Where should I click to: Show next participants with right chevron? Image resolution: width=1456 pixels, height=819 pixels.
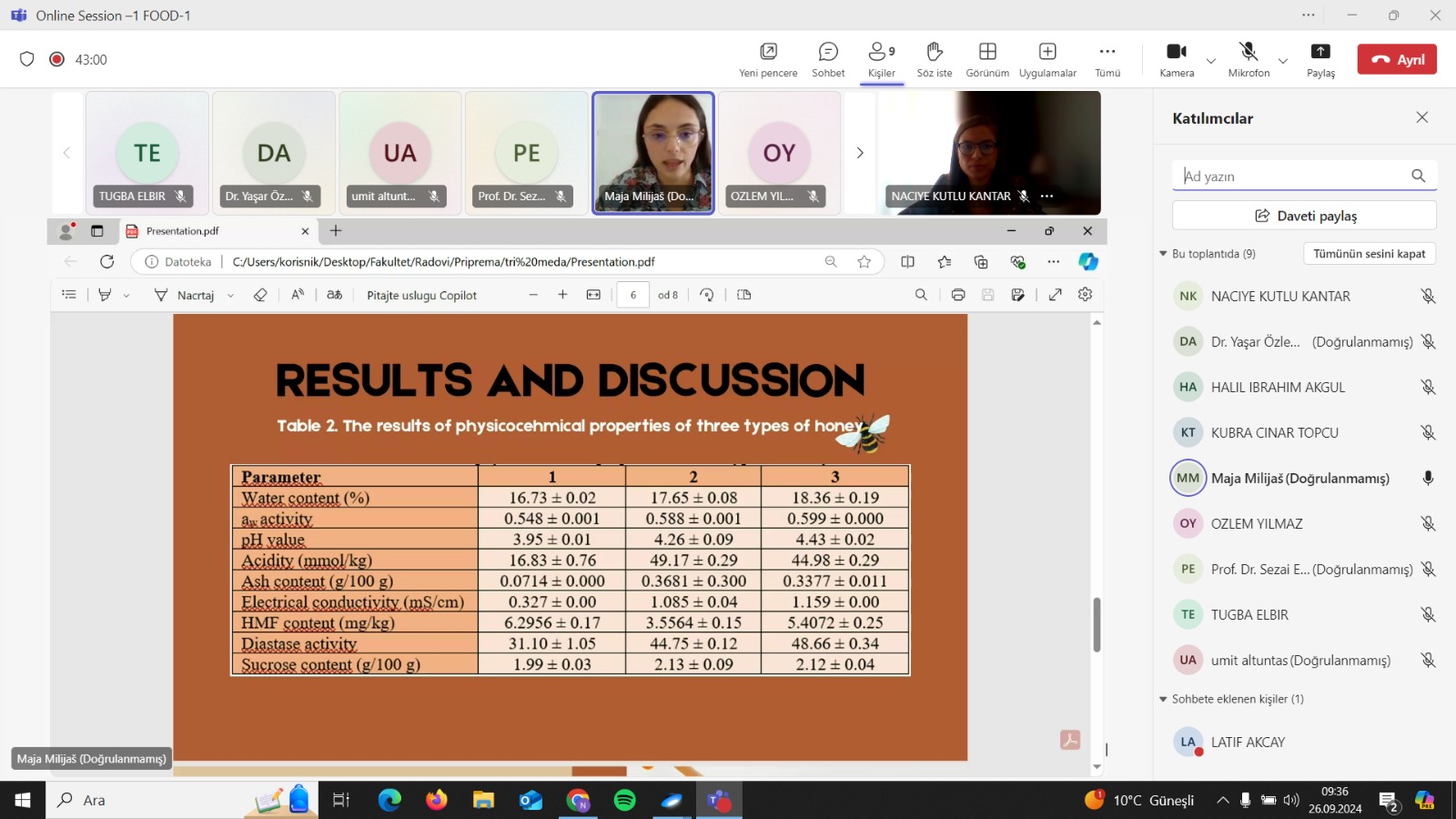860,153
